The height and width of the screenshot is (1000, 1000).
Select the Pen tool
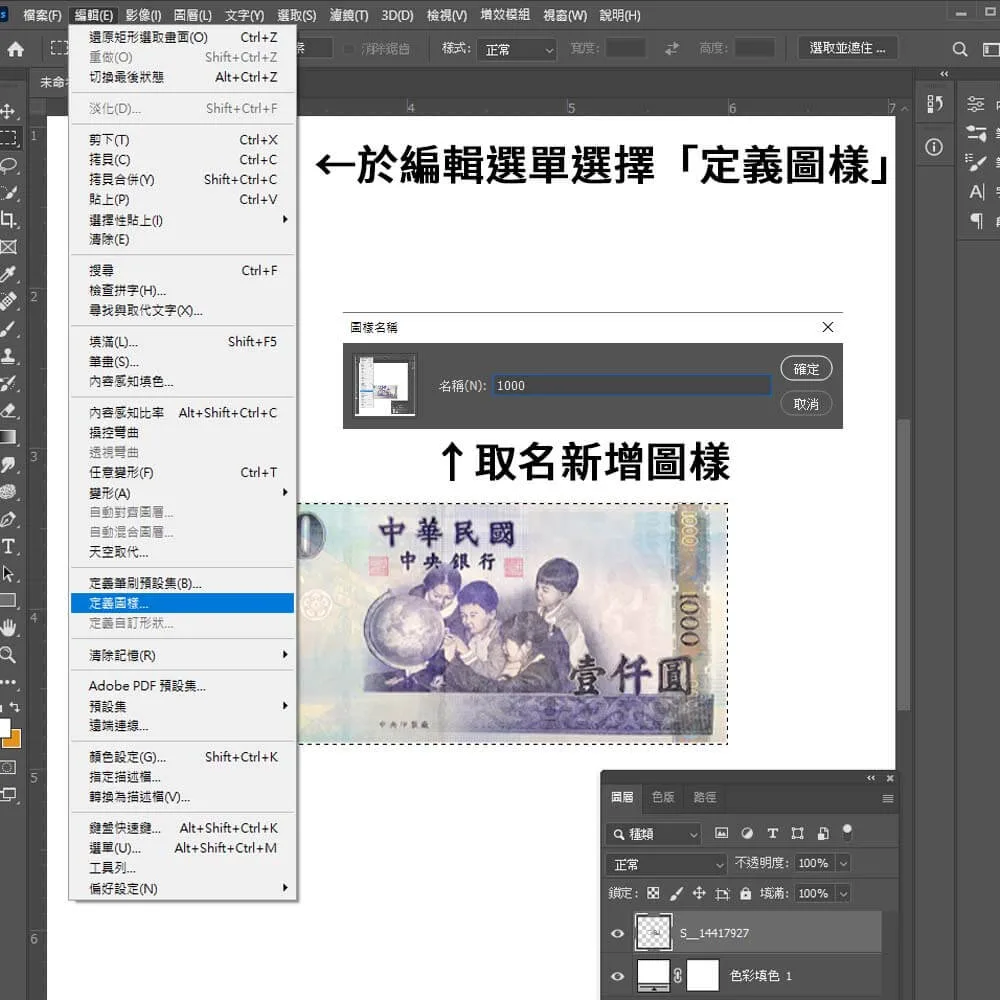pyautogui.click(x=8, y=518)
